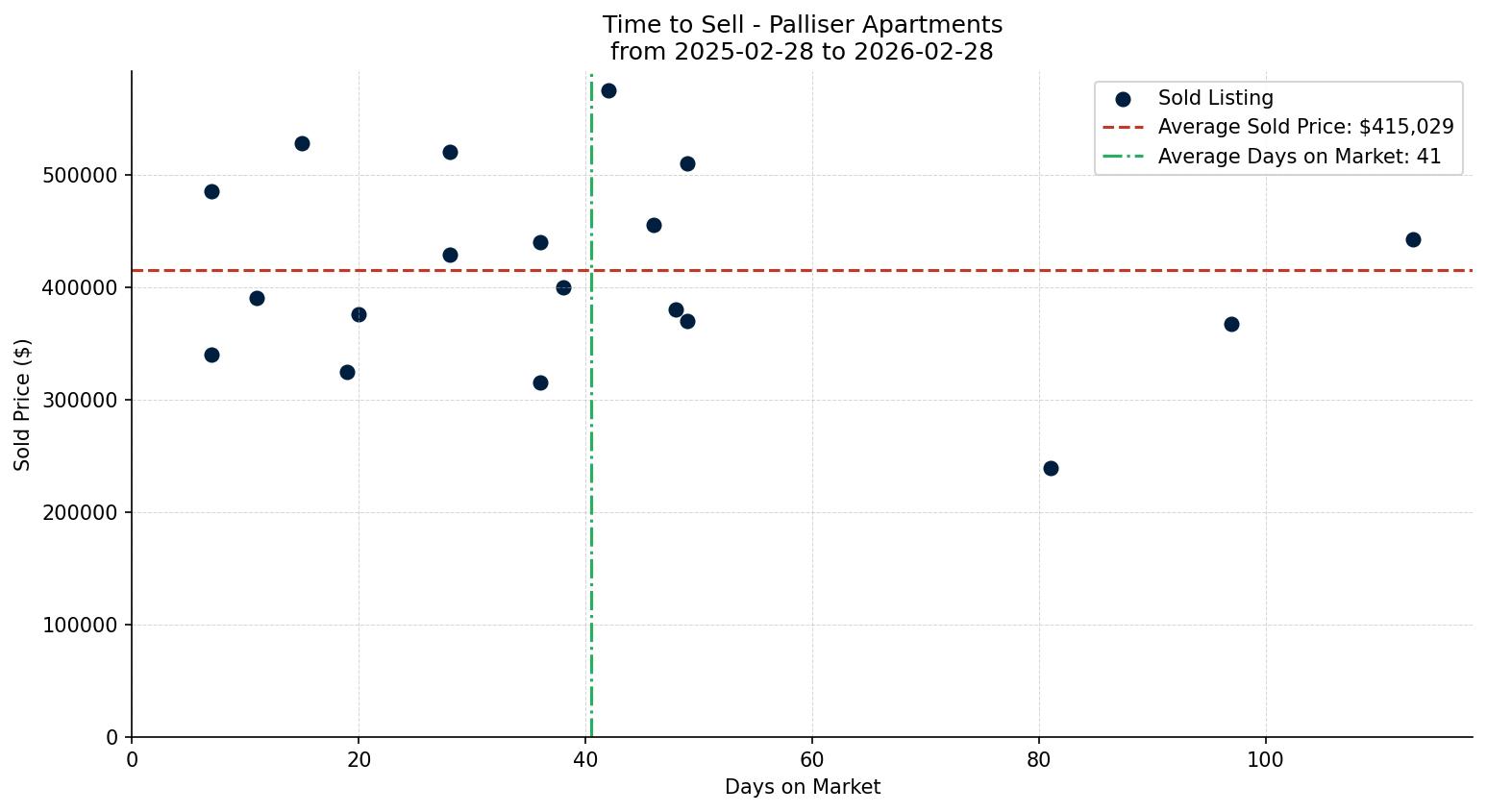Click the 100 tick label on x-axis
This screenshot has height=812, width=1487.
(1265, 760)
